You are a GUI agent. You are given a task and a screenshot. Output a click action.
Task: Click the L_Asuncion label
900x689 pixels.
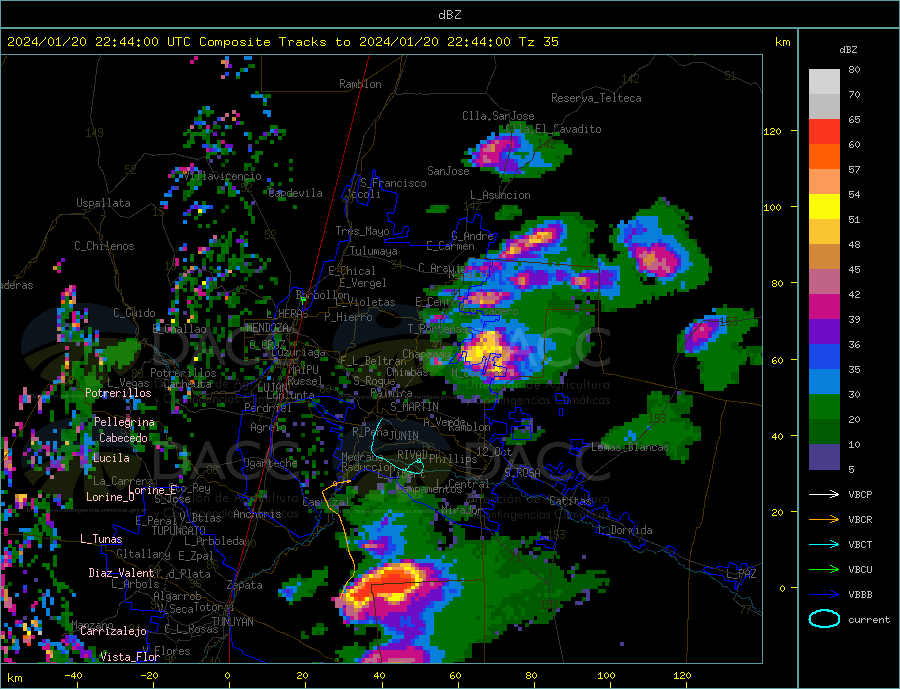[501, 195]
